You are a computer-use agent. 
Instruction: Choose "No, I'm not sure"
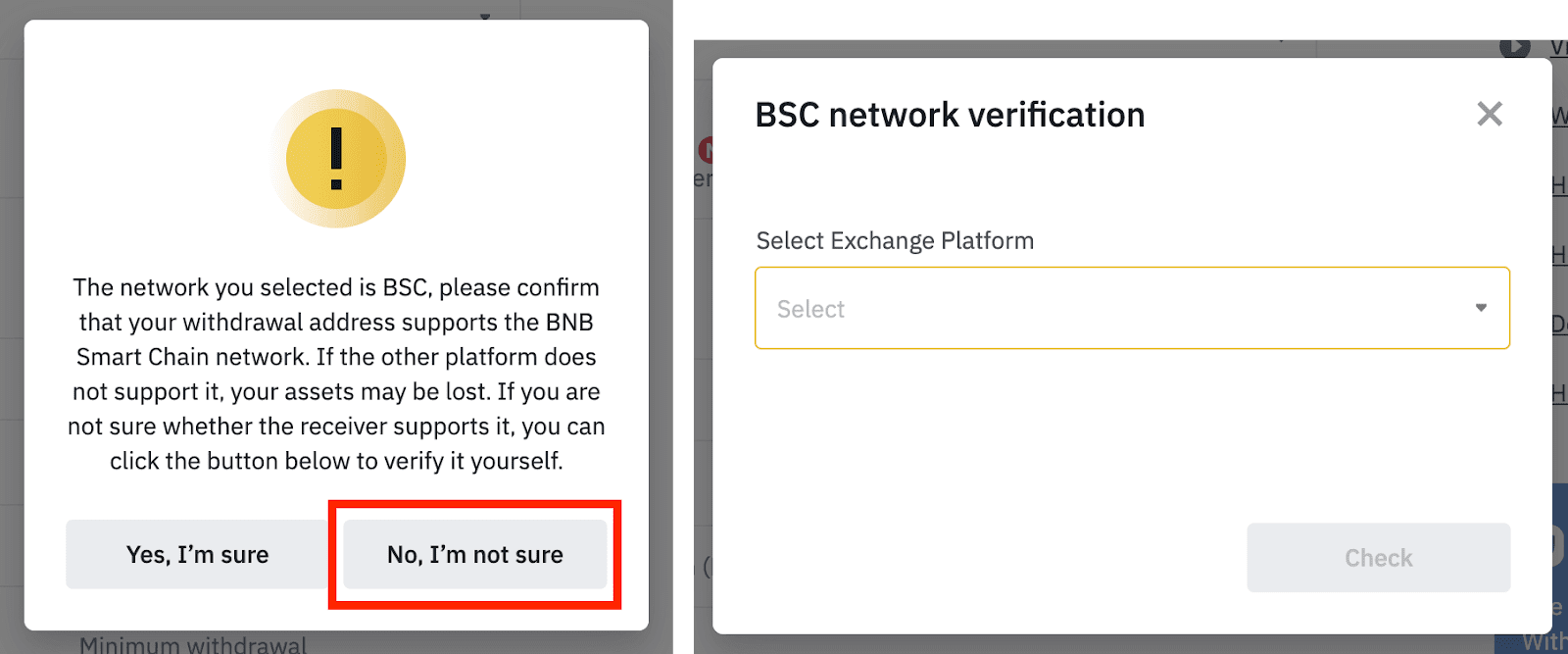475,555
